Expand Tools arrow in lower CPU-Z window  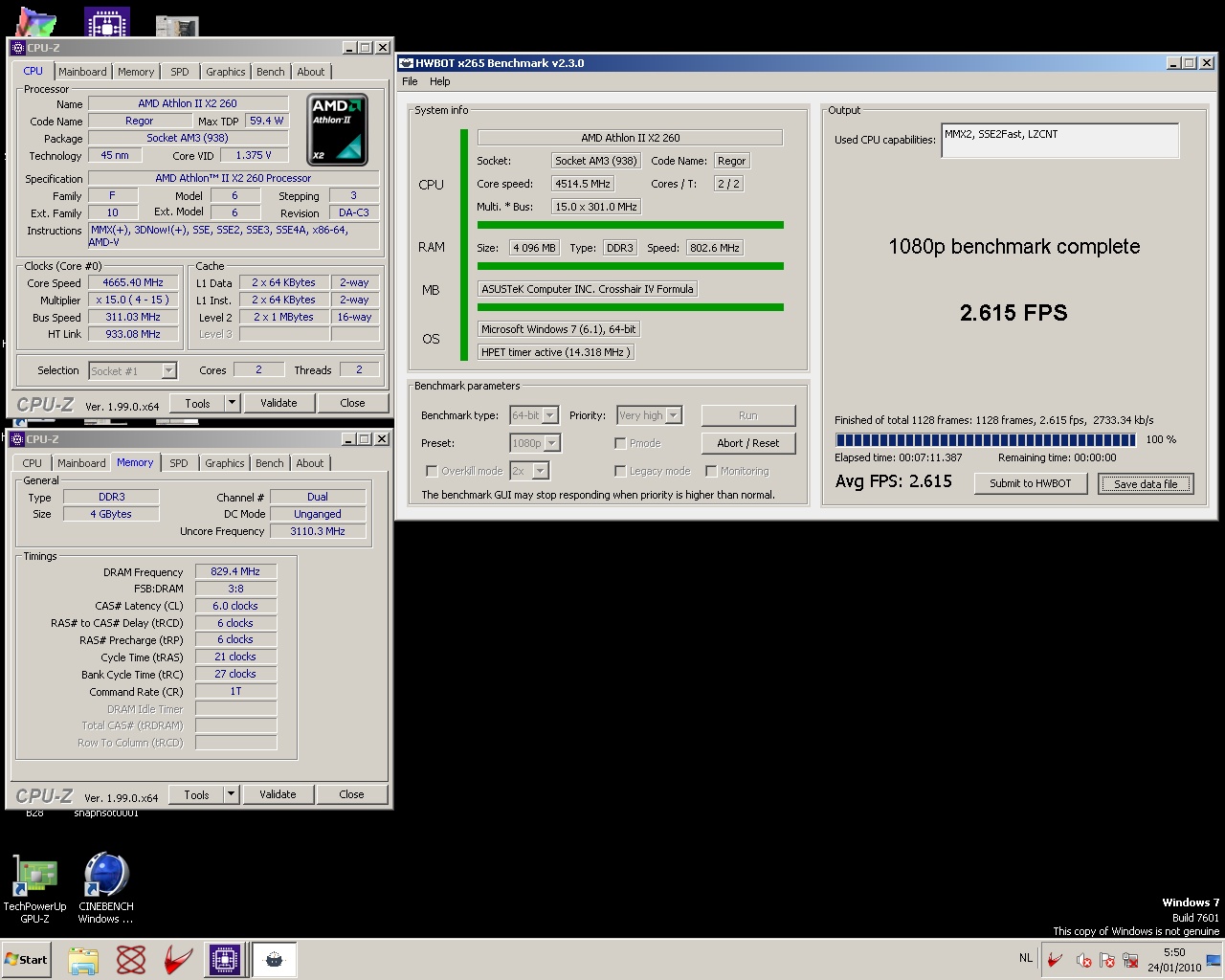point(231,794)
